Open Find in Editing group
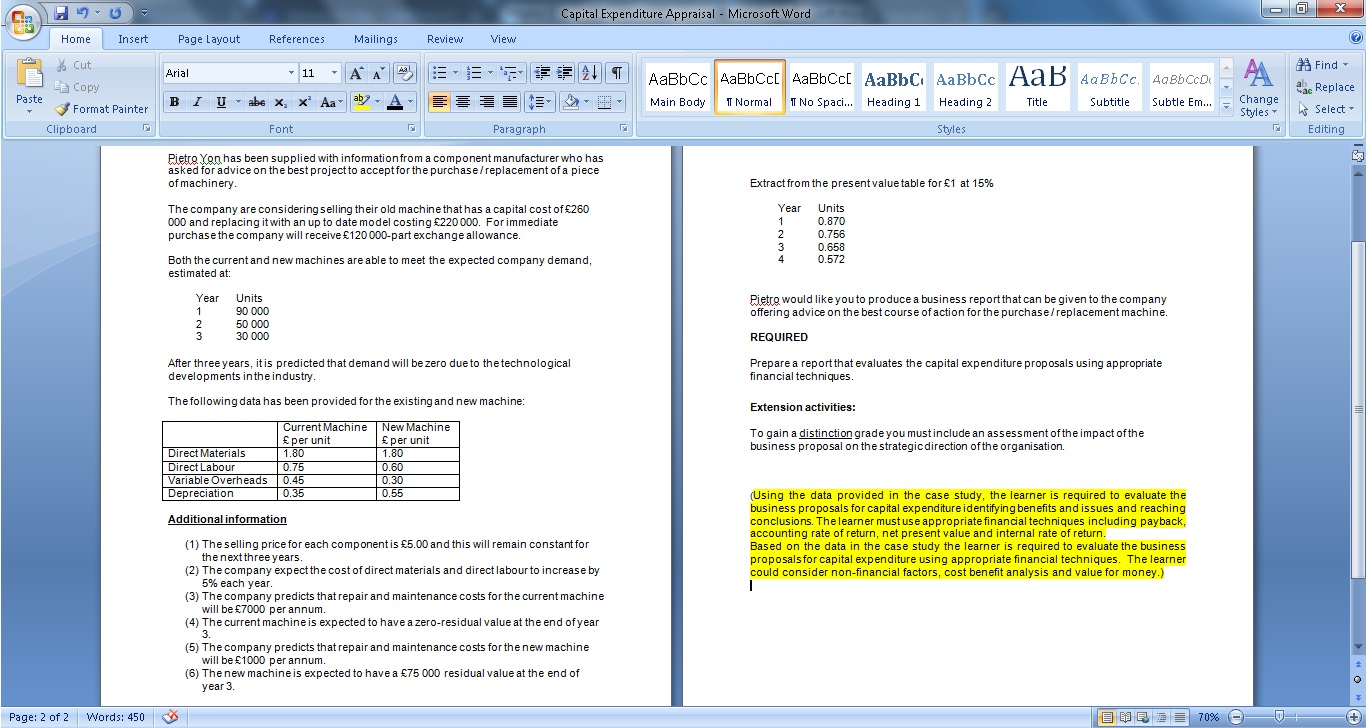The image size is (1366, 728). [x=1322, y=65]
